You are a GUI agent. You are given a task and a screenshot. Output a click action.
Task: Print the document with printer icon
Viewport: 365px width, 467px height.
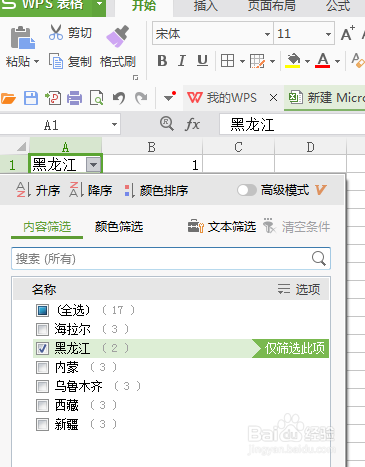pyautogui.click(x=74, y=98)
